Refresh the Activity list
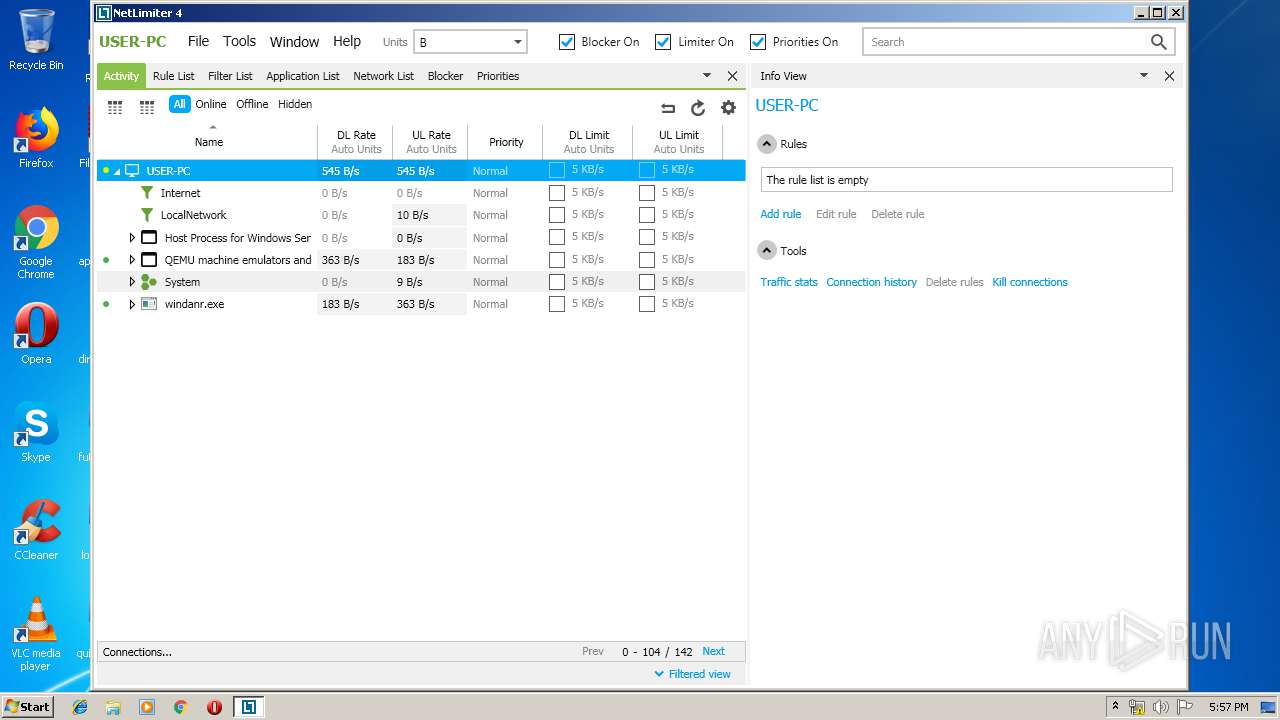1280x720 pixels. 698,108
